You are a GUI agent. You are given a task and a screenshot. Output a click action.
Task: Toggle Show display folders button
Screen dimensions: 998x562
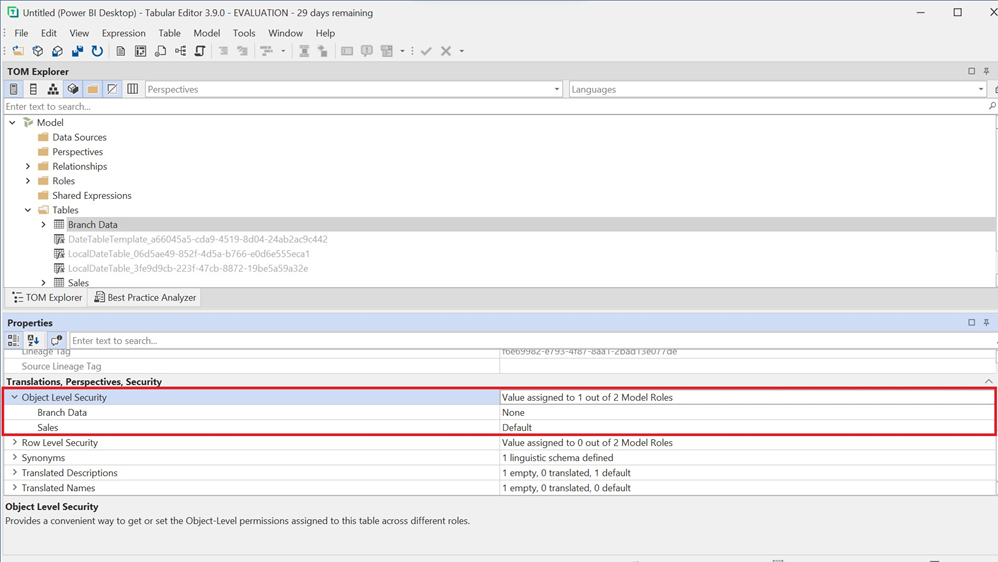[92, 89]
